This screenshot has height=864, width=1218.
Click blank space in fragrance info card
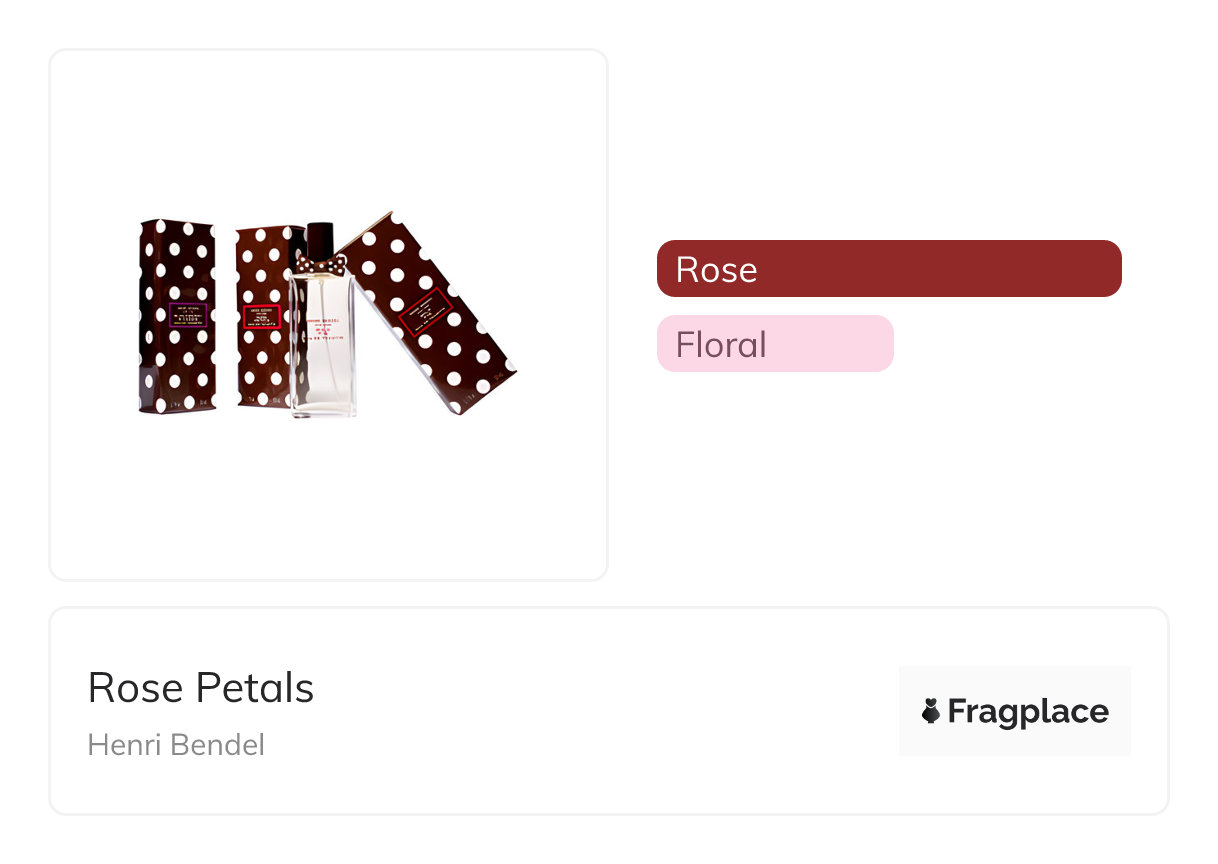point(600,712)
